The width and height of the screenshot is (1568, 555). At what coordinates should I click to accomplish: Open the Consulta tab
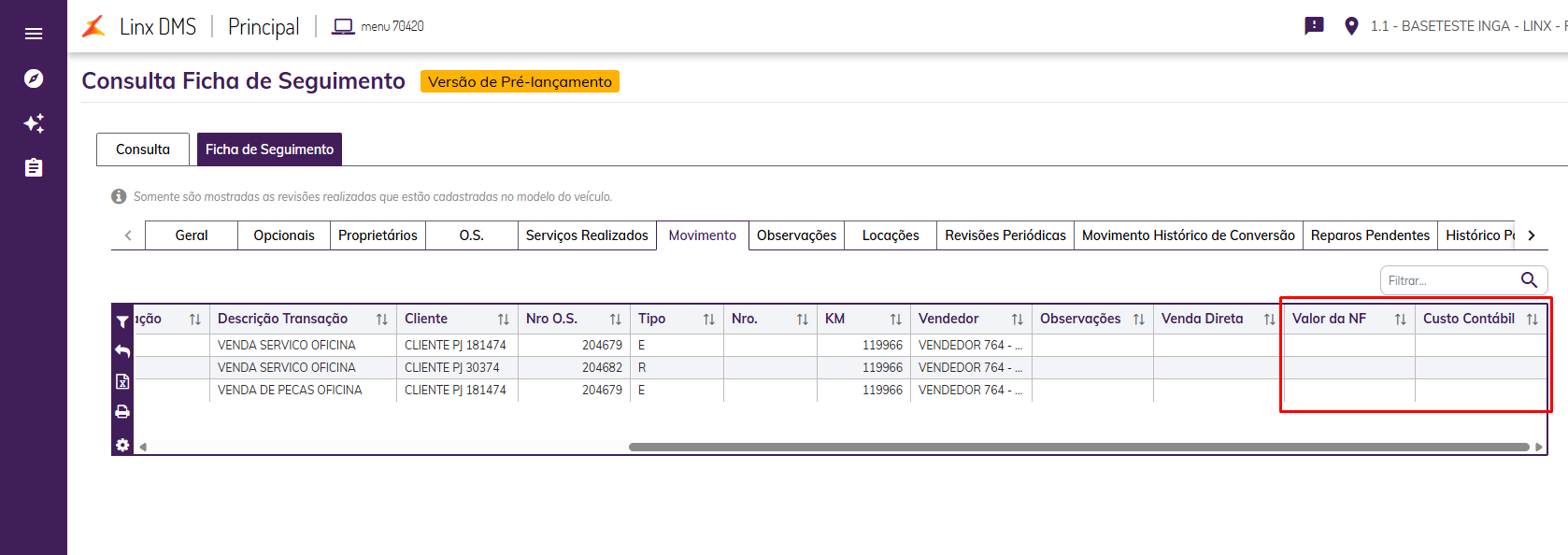click(143, 149)
